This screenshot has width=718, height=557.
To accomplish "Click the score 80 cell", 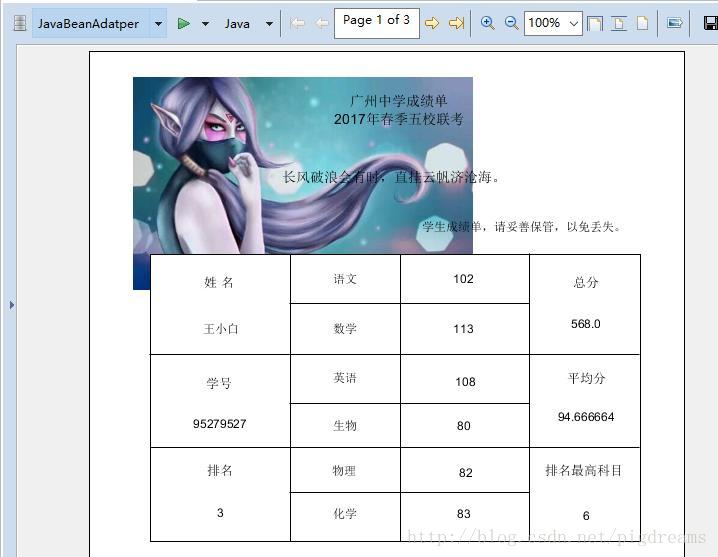I will click(x=463, y=426).
